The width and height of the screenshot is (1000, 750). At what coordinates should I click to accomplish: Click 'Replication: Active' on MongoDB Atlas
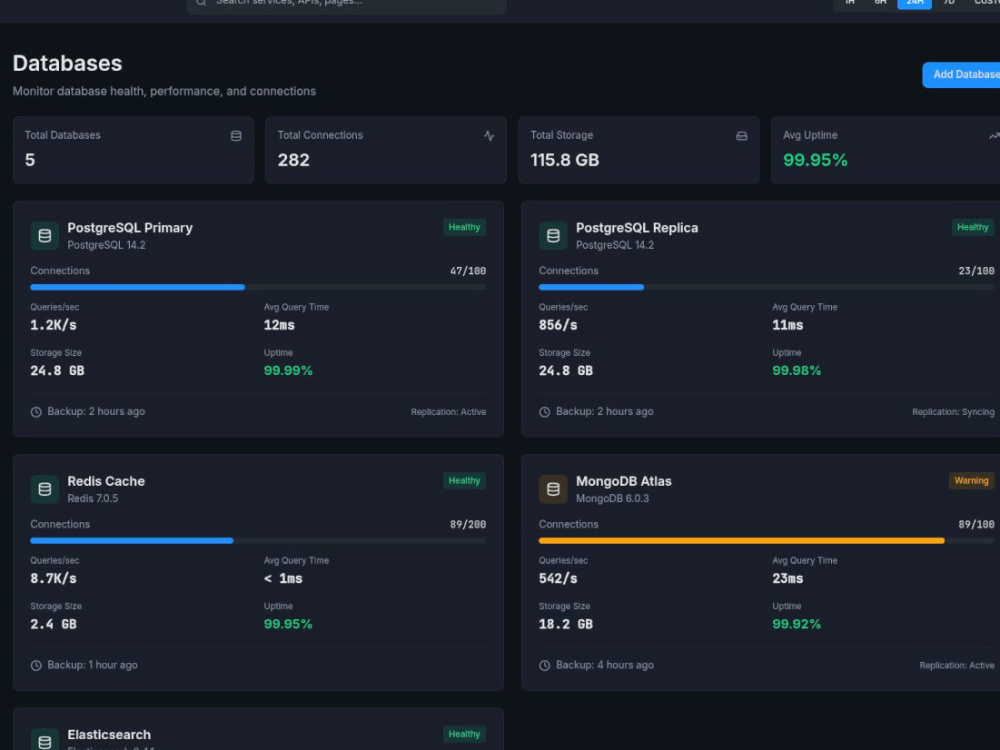pyautogui.click(x=957, y=665)
